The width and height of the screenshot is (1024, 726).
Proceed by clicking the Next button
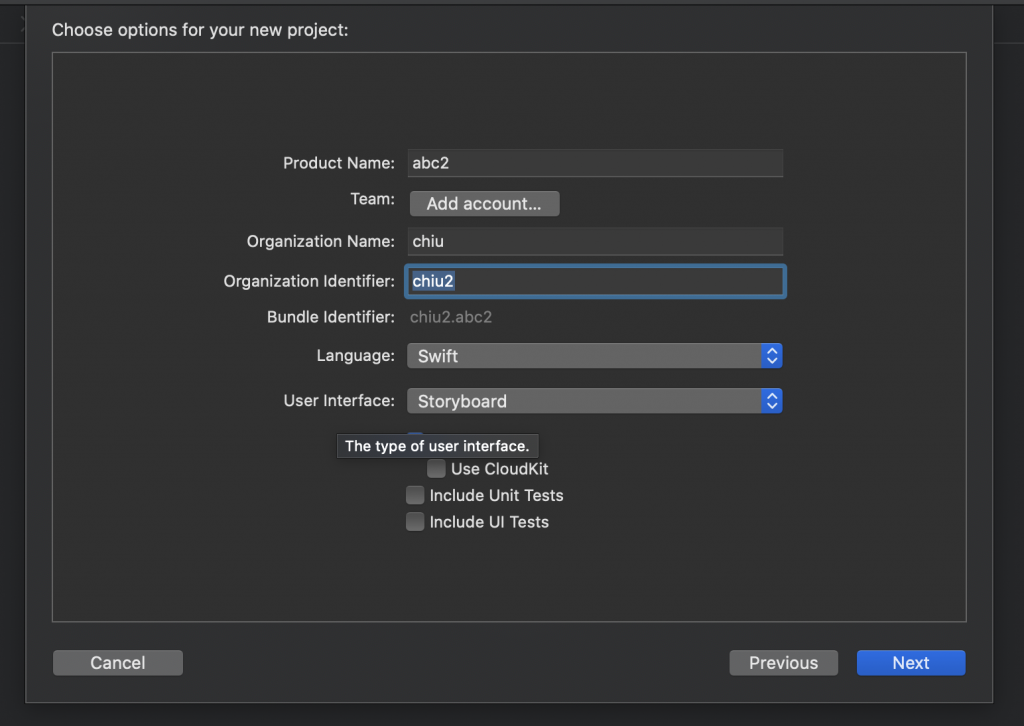point(911,663)
